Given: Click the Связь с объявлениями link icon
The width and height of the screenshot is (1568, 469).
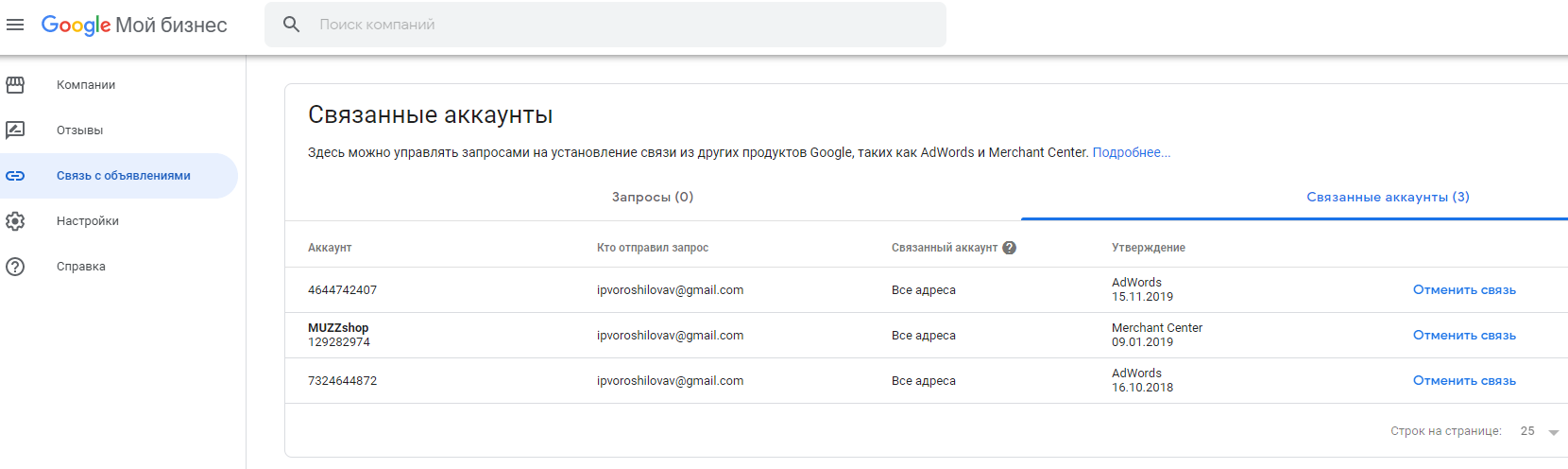Looking at the screenshot, I should 15,176.
